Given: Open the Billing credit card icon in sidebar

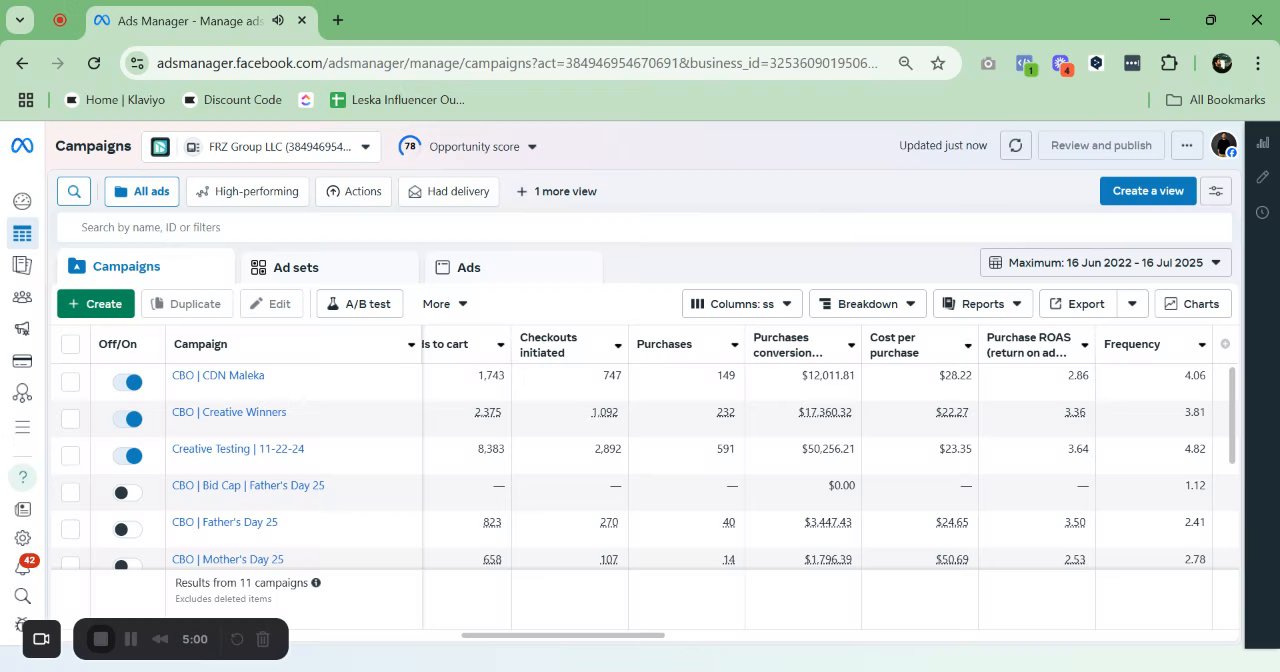Looking at the screenshot, I should click(22, 361).
